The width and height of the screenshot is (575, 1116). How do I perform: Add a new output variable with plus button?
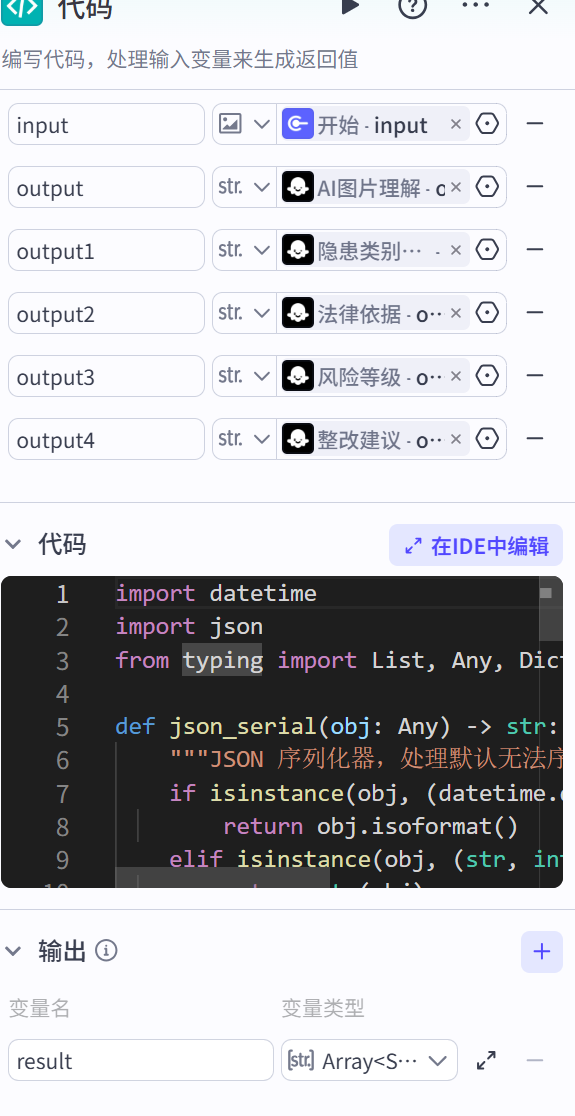[x=542, y=952]
